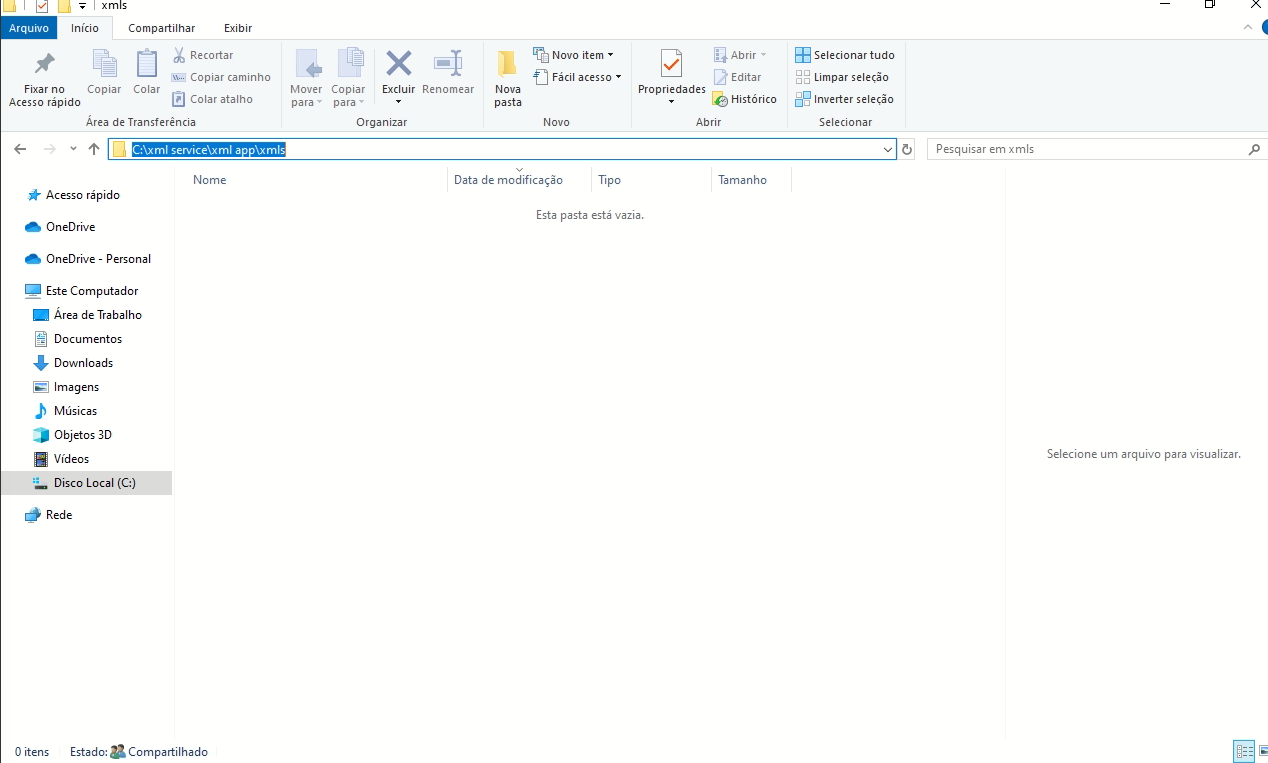Expand address bar history dropdown arrow
1268x763 pixels.
coord(888,149)
